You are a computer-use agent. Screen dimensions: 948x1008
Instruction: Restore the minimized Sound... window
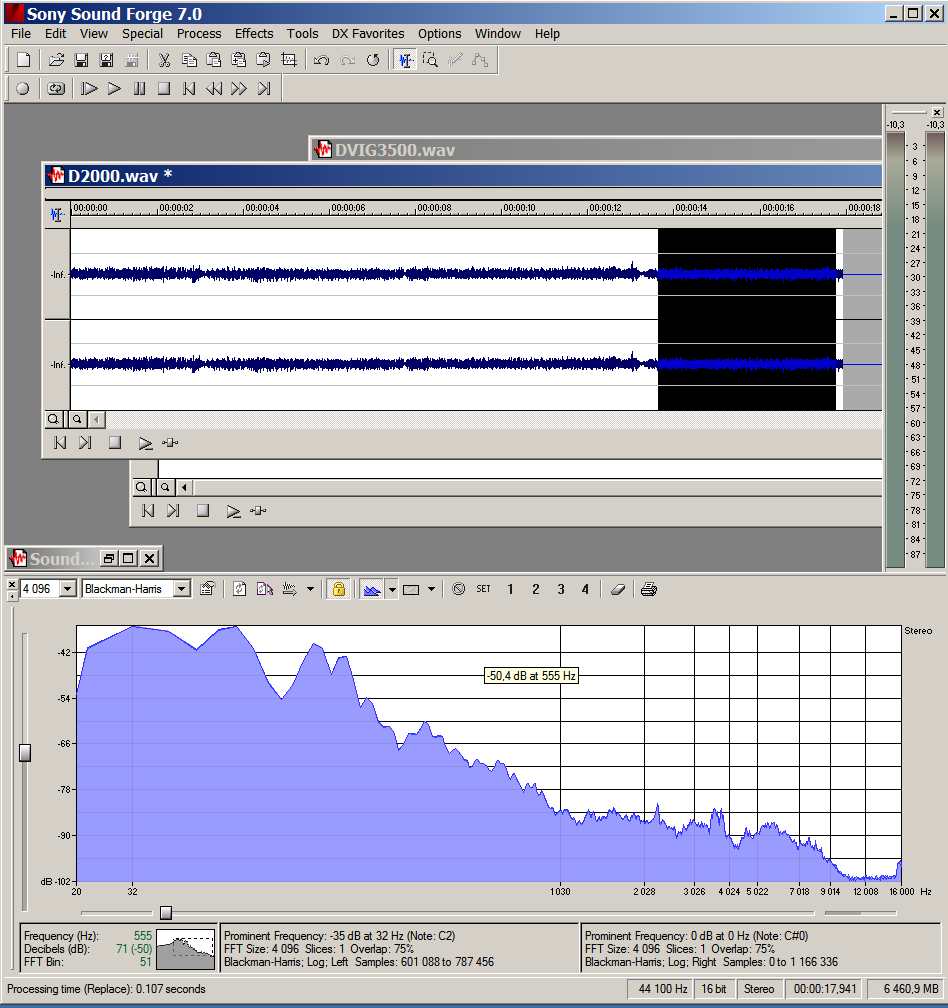coord(109,558)
